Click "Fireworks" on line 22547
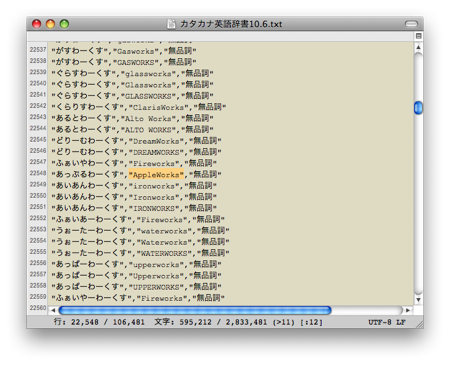The height and width of the screenshot is (365, 450). 154,164
